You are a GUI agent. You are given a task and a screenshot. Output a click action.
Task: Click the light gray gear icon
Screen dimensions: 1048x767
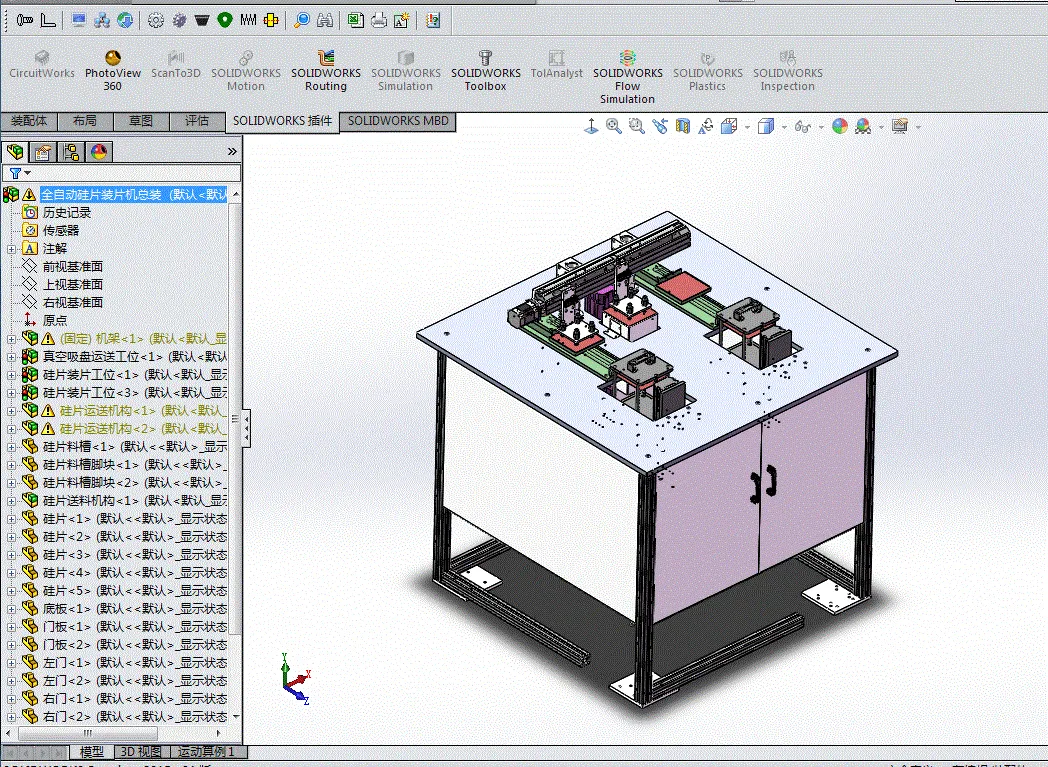(156, 21)
